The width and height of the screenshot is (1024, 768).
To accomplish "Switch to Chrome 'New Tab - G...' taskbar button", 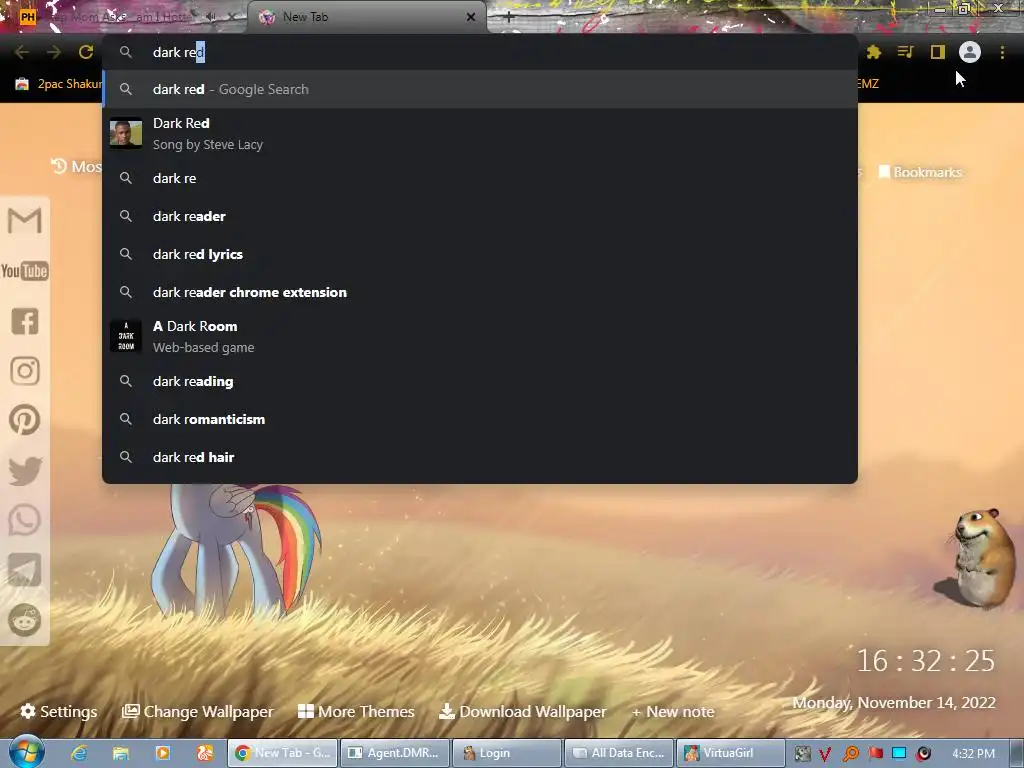I will [x=283, y=753].
